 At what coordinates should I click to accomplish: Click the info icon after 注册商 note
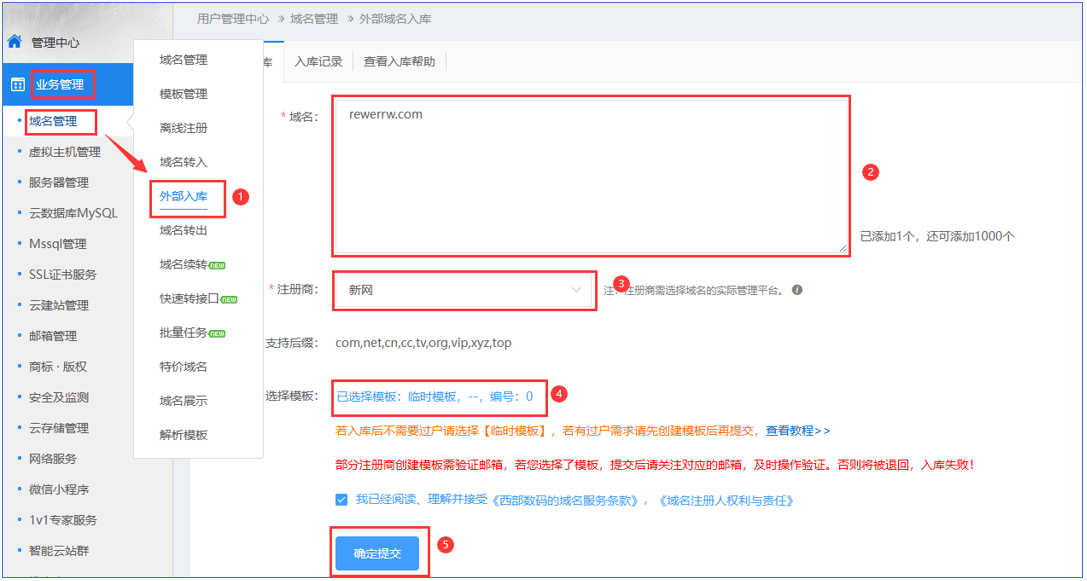click(x=797, y=291)
